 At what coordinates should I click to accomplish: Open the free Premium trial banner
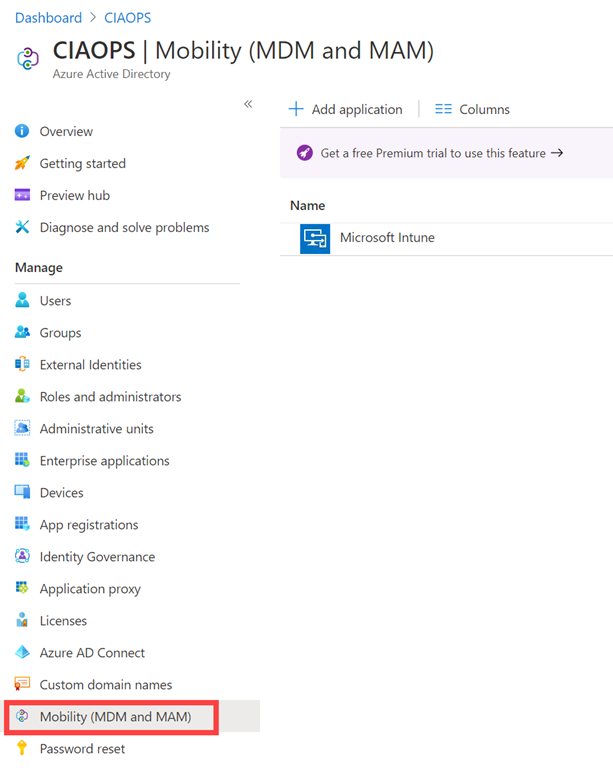[x=431, y=154]
